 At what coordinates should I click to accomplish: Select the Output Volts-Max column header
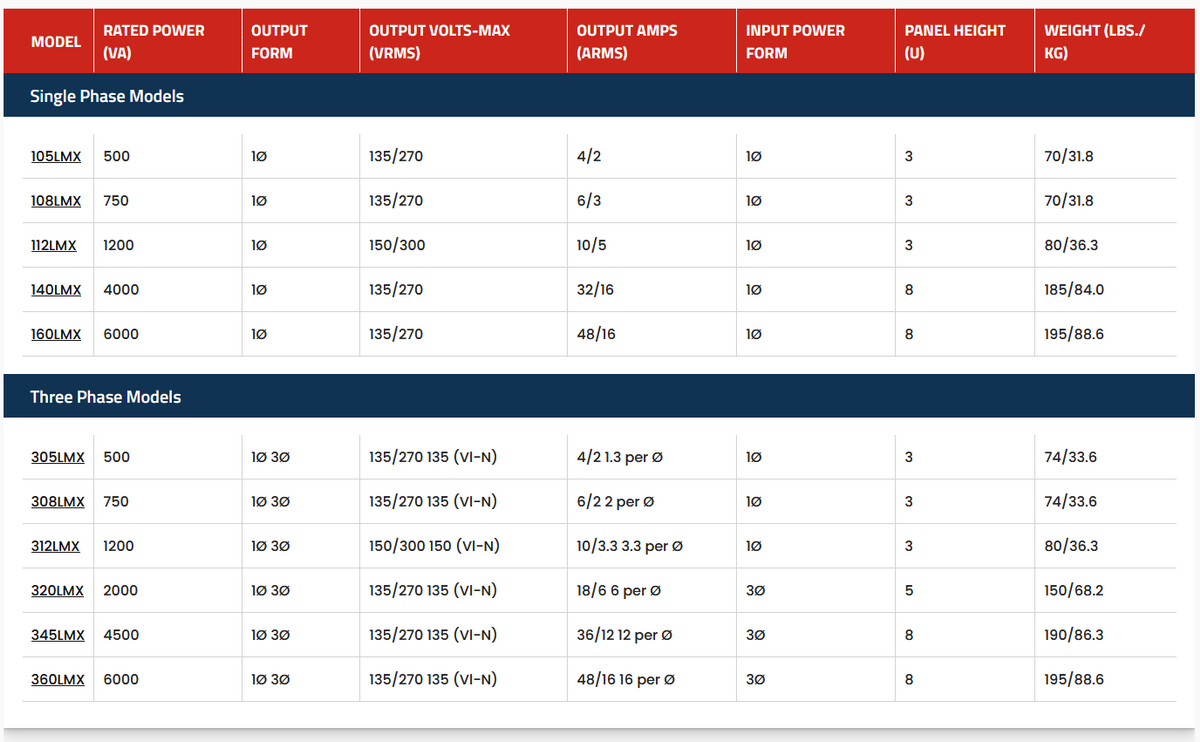pos(439,41)
